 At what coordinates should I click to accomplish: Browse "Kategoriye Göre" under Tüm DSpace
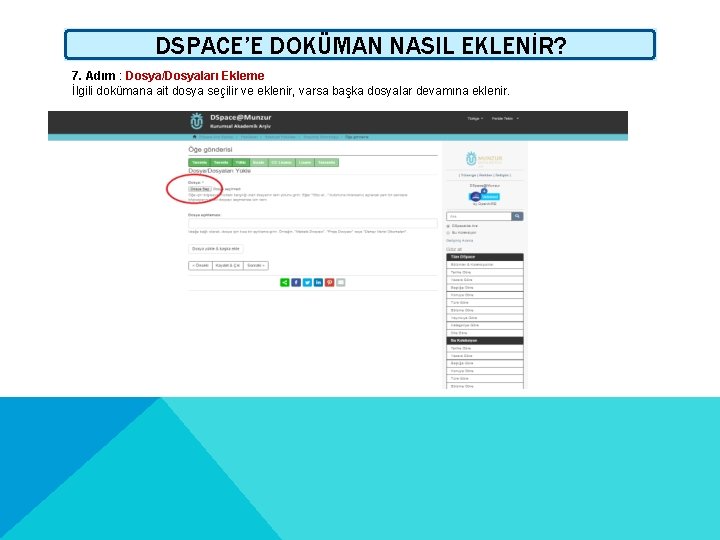[484, 326]
